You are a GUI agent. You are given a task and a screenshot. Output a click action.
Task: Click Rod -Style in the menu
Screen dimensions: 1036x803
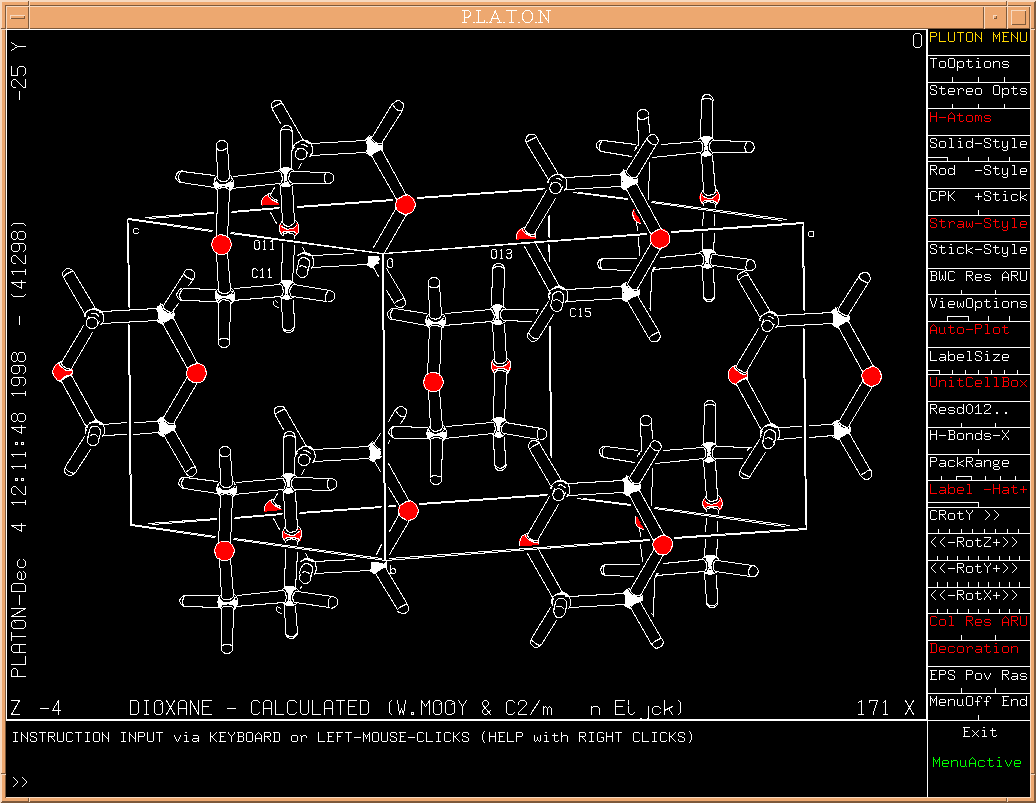[x=977, y=171]
